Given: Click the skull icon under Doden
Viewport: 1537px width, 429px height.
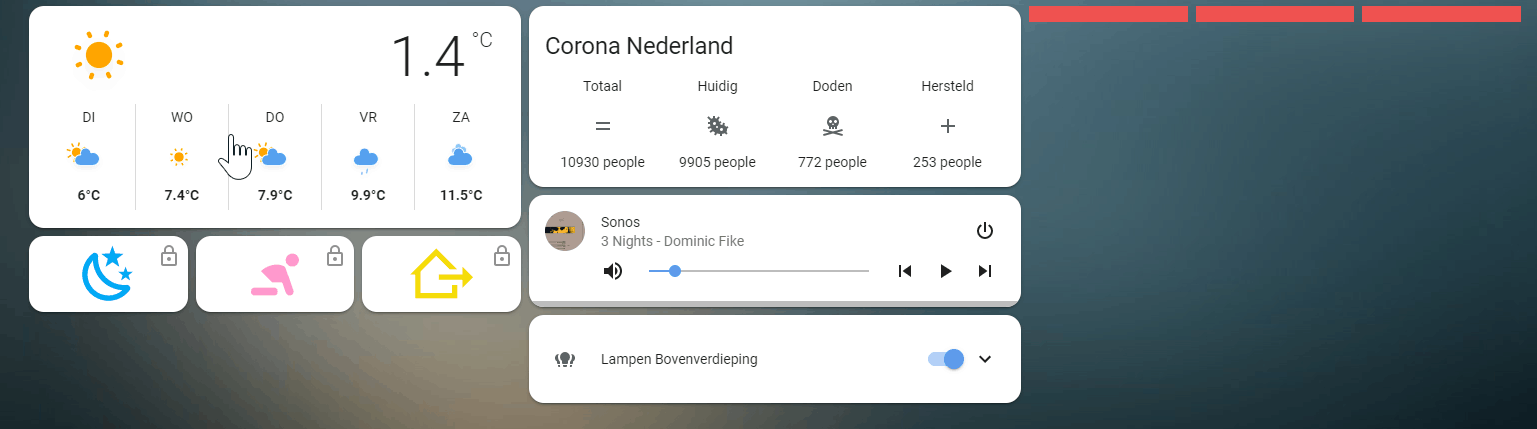Looking at the screenshot, I should coord(832,126).
